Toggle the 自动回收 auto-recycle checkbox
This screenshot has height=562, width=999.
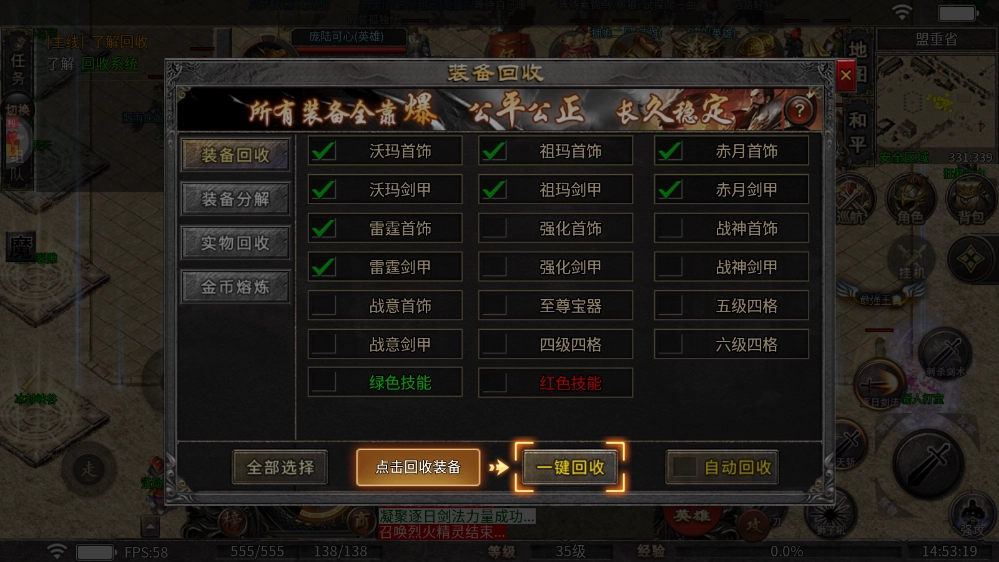685,467
